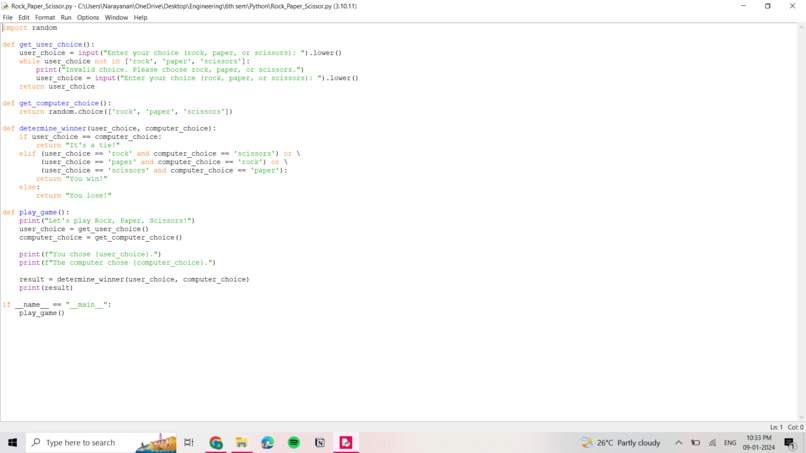
Task: Open network settings from tray icon
Action: (712, 442)
